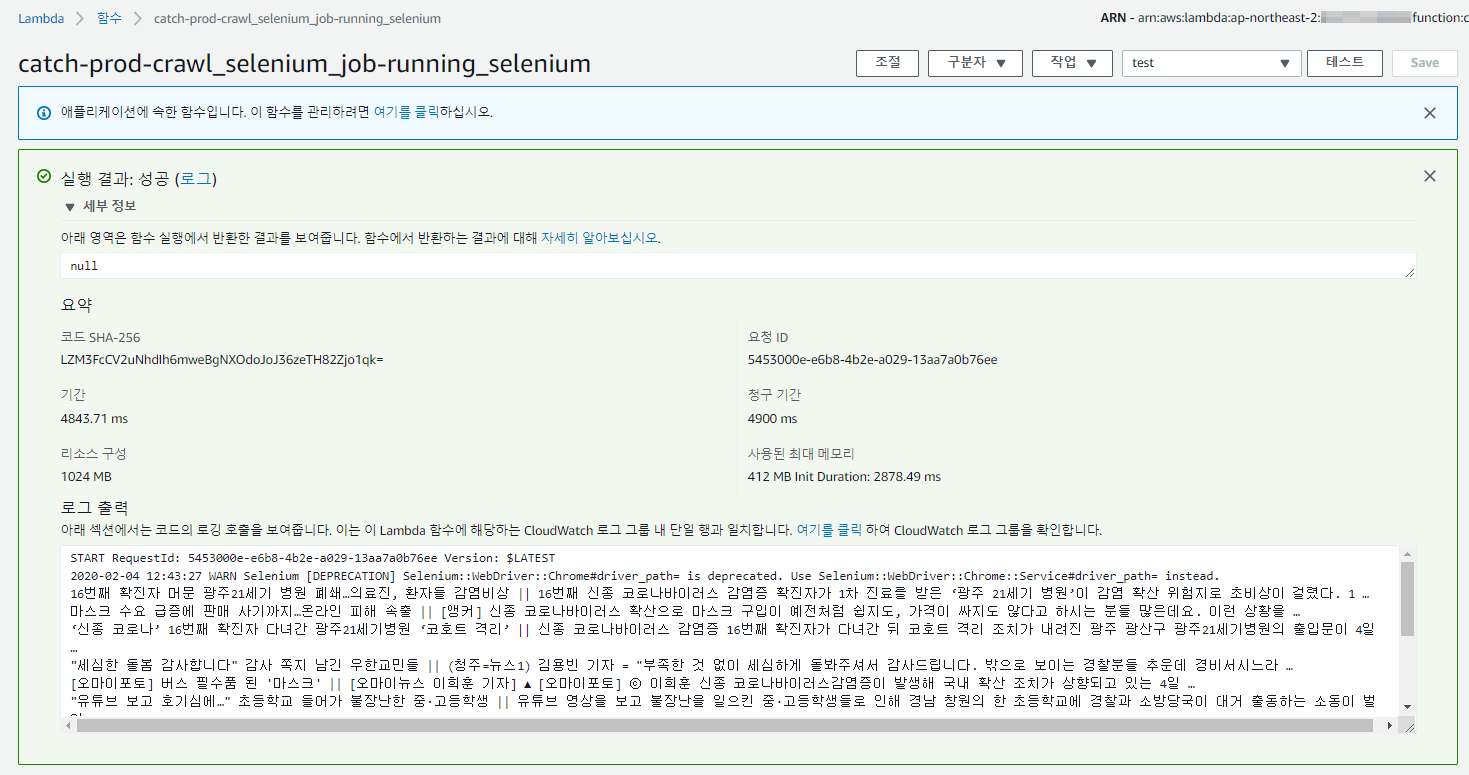This screenshot has width=1469, height=775.
Task: Click the 로그 출력 heading
Action: pos(94,508)
